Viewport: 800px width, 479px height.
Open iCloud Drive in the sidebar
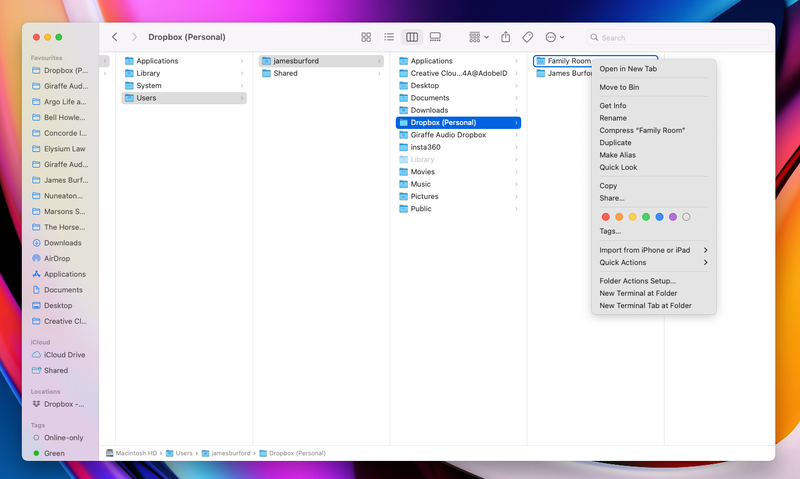click(x=63, y=354)
